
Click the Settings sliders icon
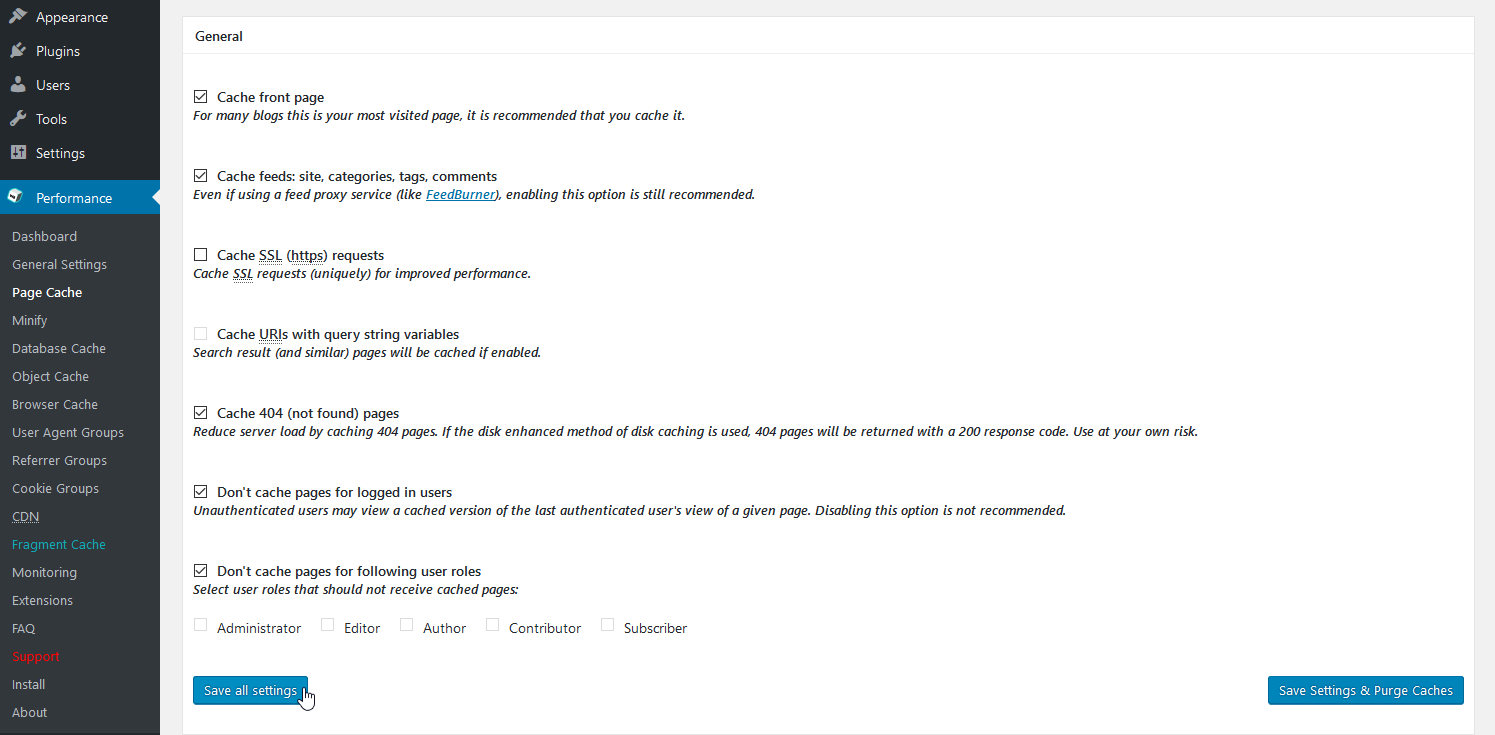pos(18,153)
